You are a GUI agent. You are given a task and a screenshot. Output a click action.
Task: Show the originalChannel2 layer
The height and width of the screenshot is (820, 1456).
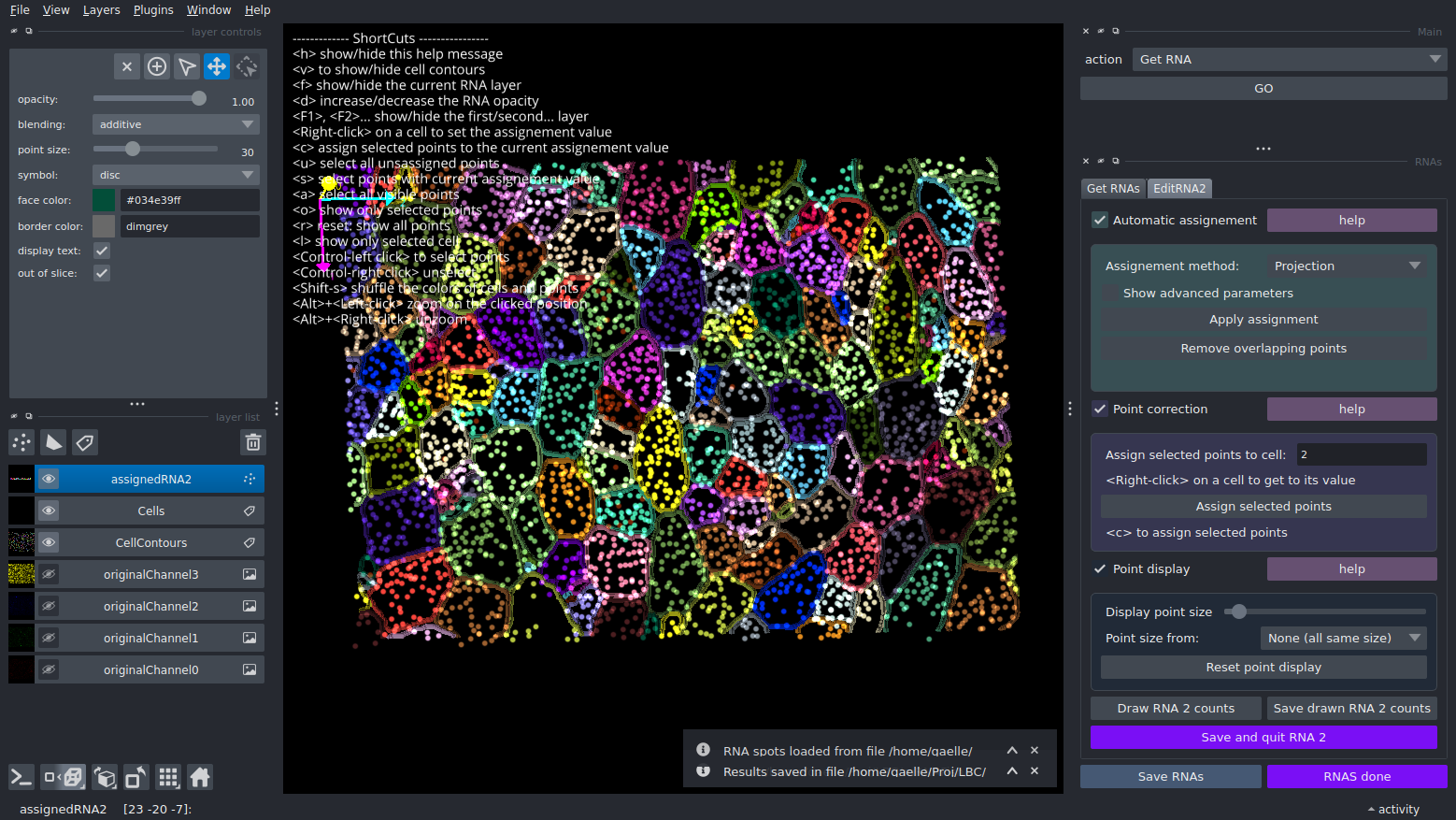49,606
